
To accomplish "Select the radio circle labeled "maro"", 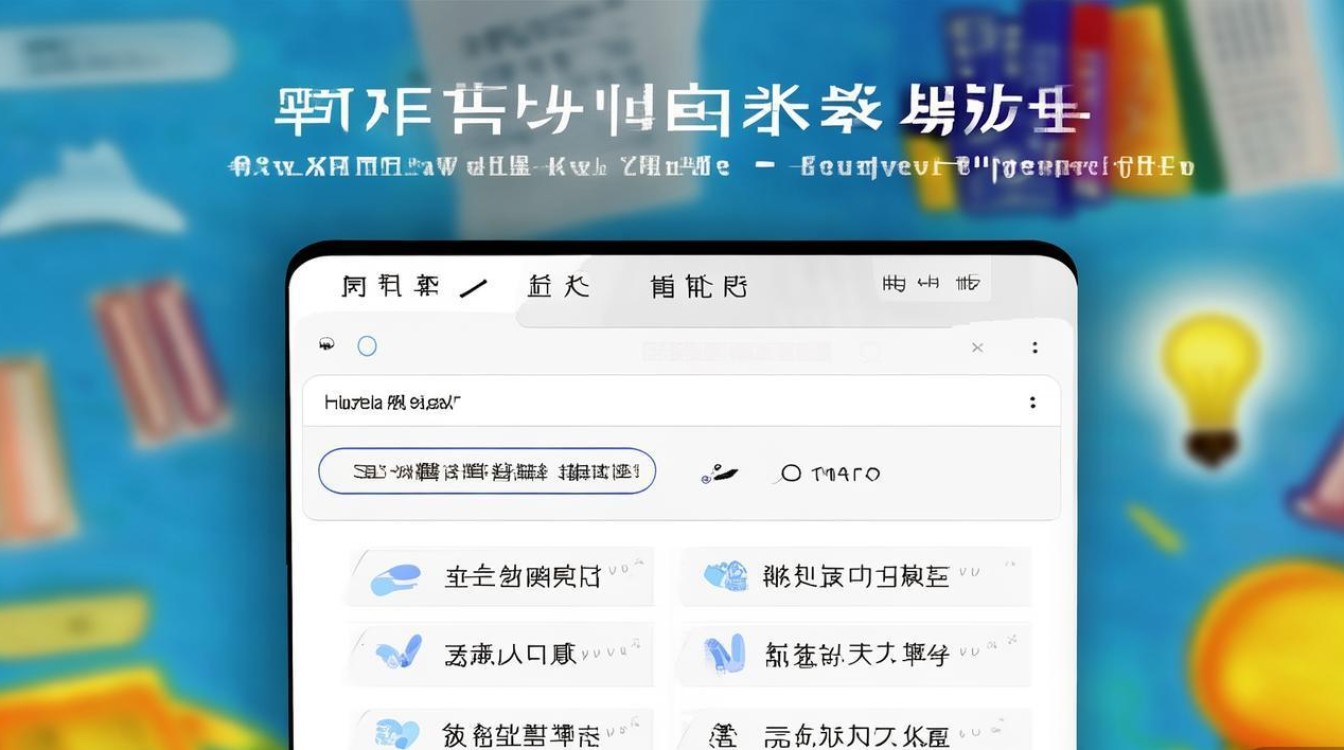I will pyautogui.click(x=791, y=474).
